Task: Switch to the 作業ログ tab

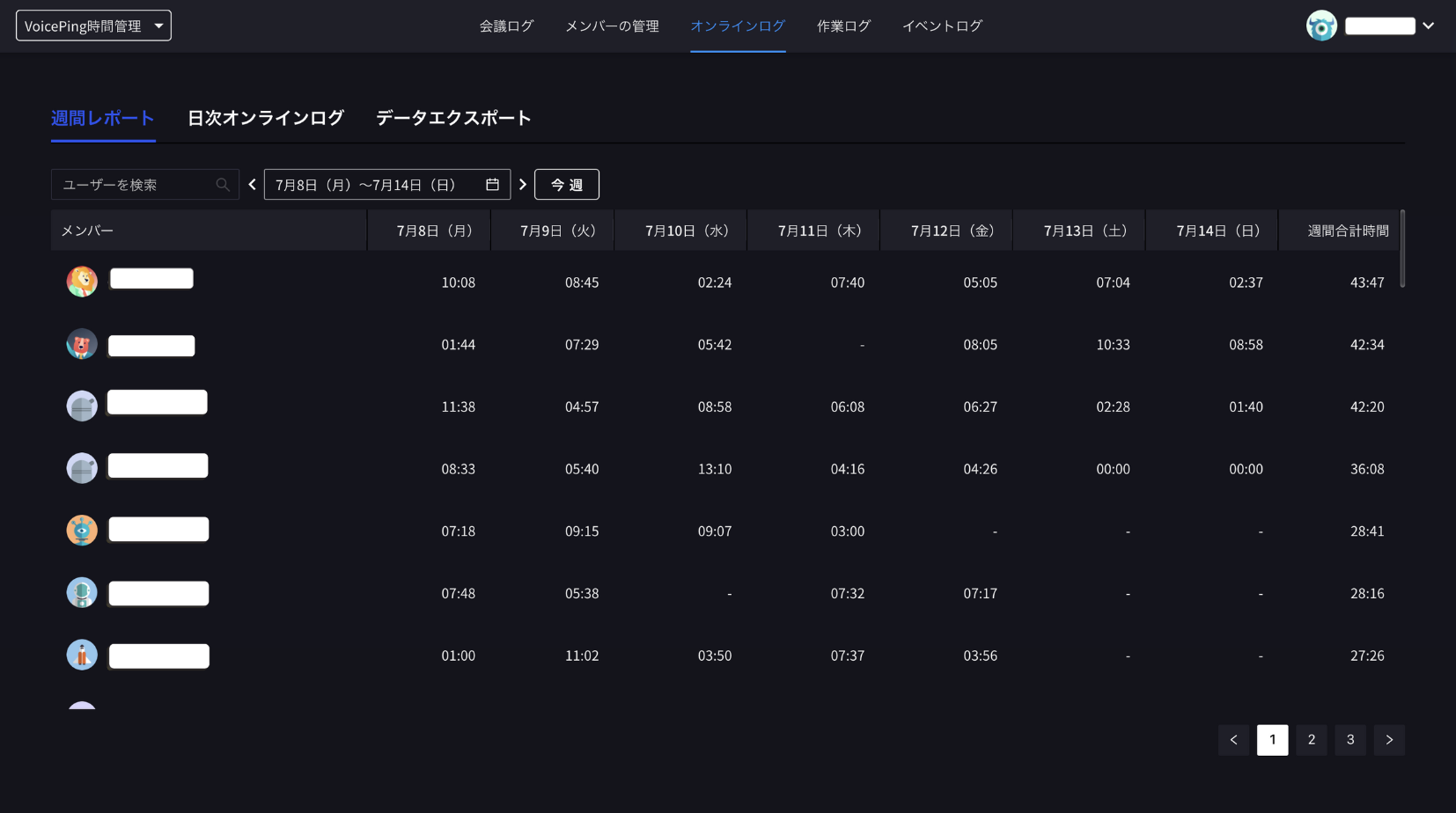Action: pyautogui.click(x=843, y=26)
